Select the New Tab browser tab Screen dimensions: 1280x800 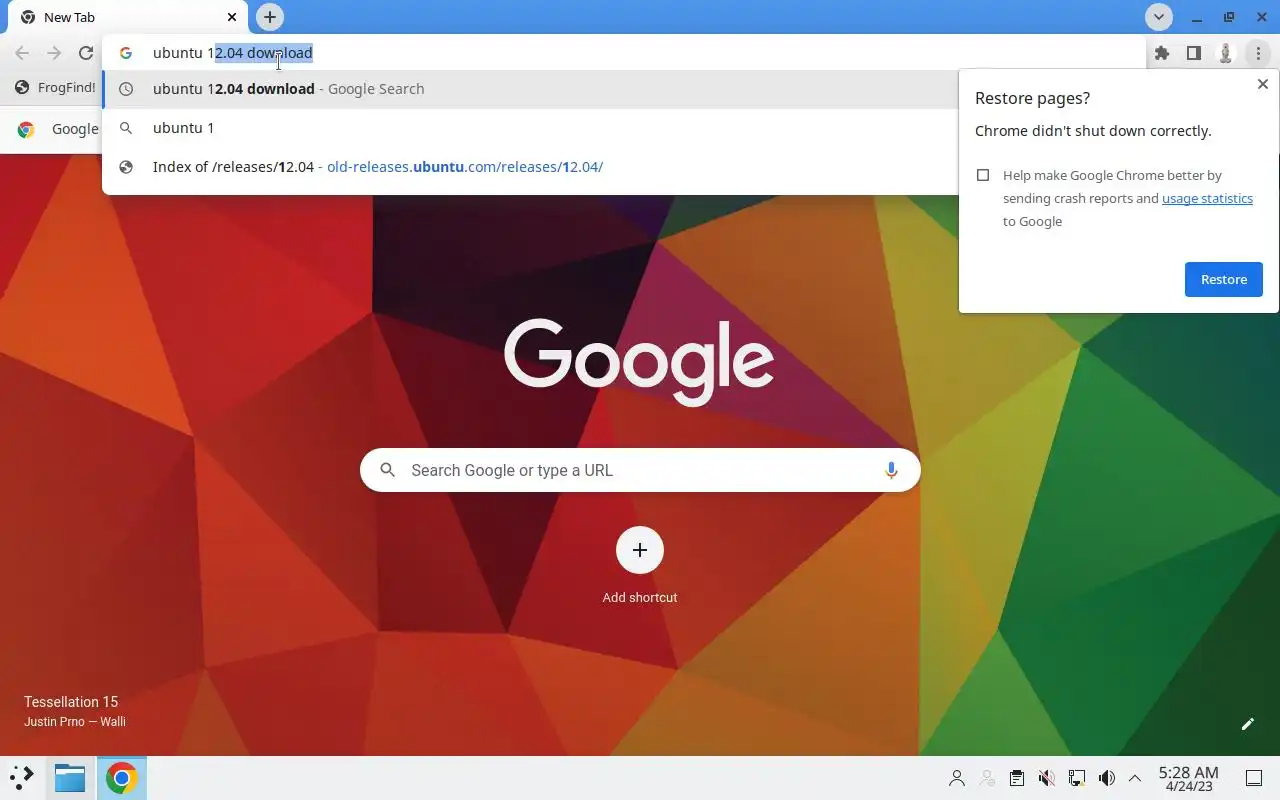coord(127,17)
